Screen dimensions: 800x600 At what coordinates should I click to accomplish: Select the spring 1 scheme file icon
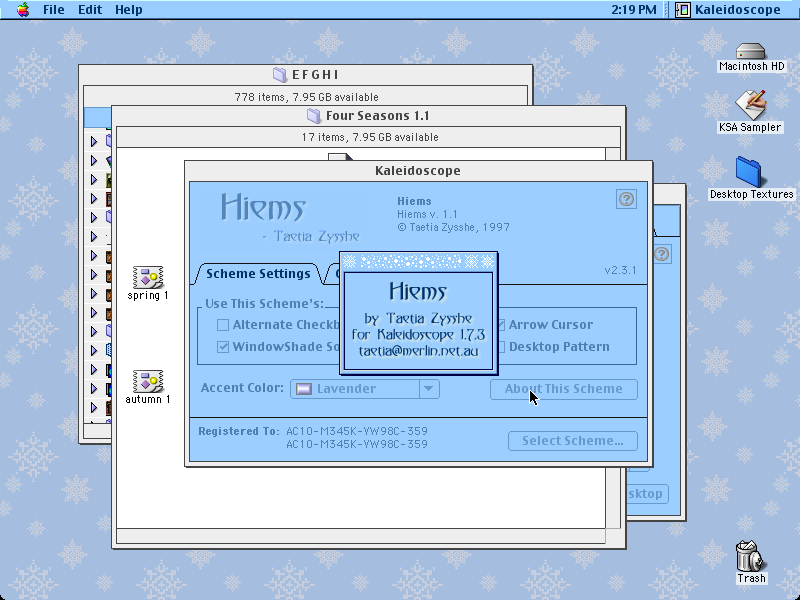point(148,278)
